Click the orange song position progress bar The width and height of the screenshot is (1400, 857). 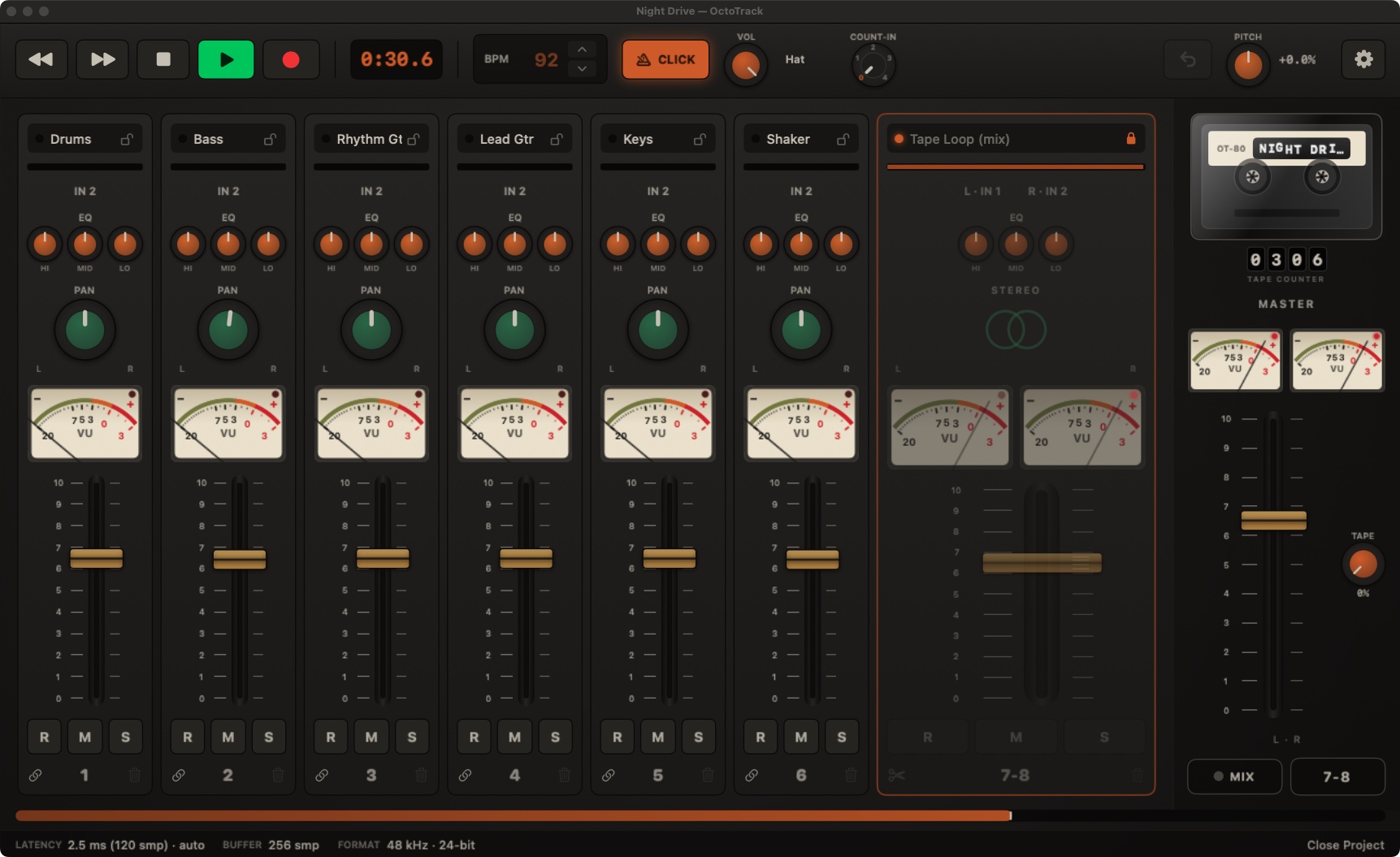click(x=700, y=816)
